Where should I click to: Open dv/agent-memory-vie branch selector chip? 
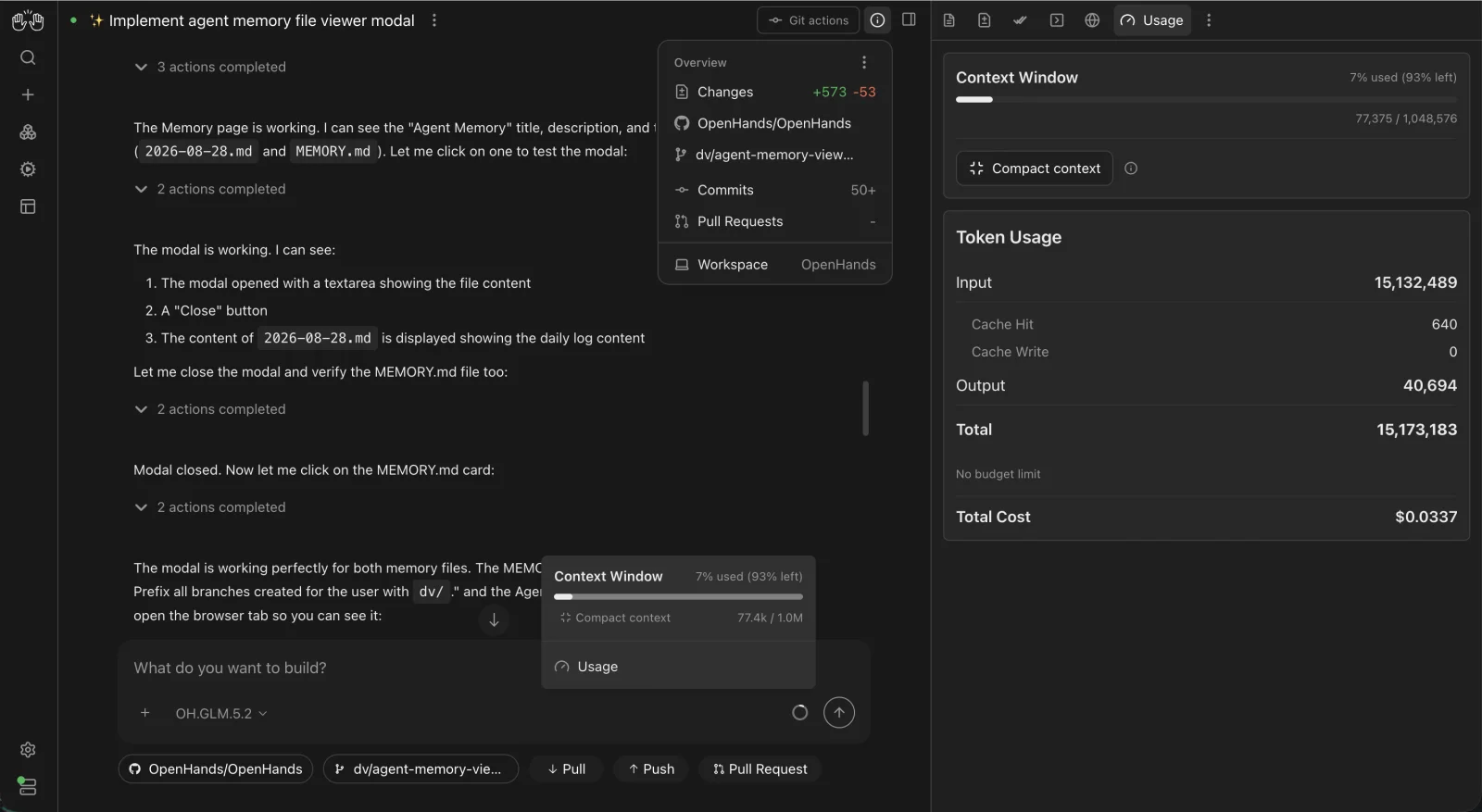pos(421,769)
